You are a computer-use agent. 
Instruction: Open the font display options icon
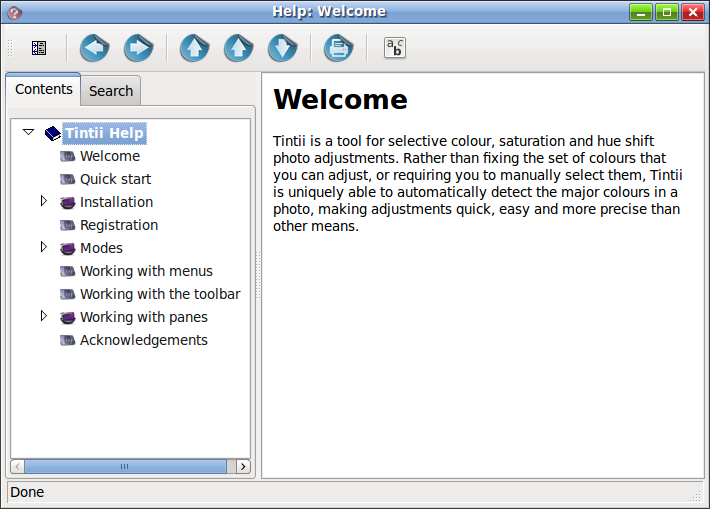point(395,48)
